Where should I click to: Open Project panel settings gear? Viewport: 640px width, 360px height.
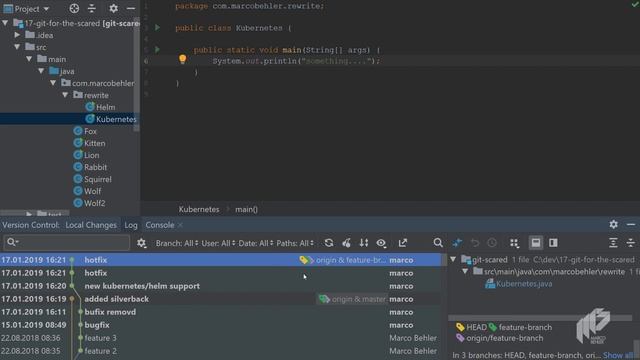(x=113, y=8)
